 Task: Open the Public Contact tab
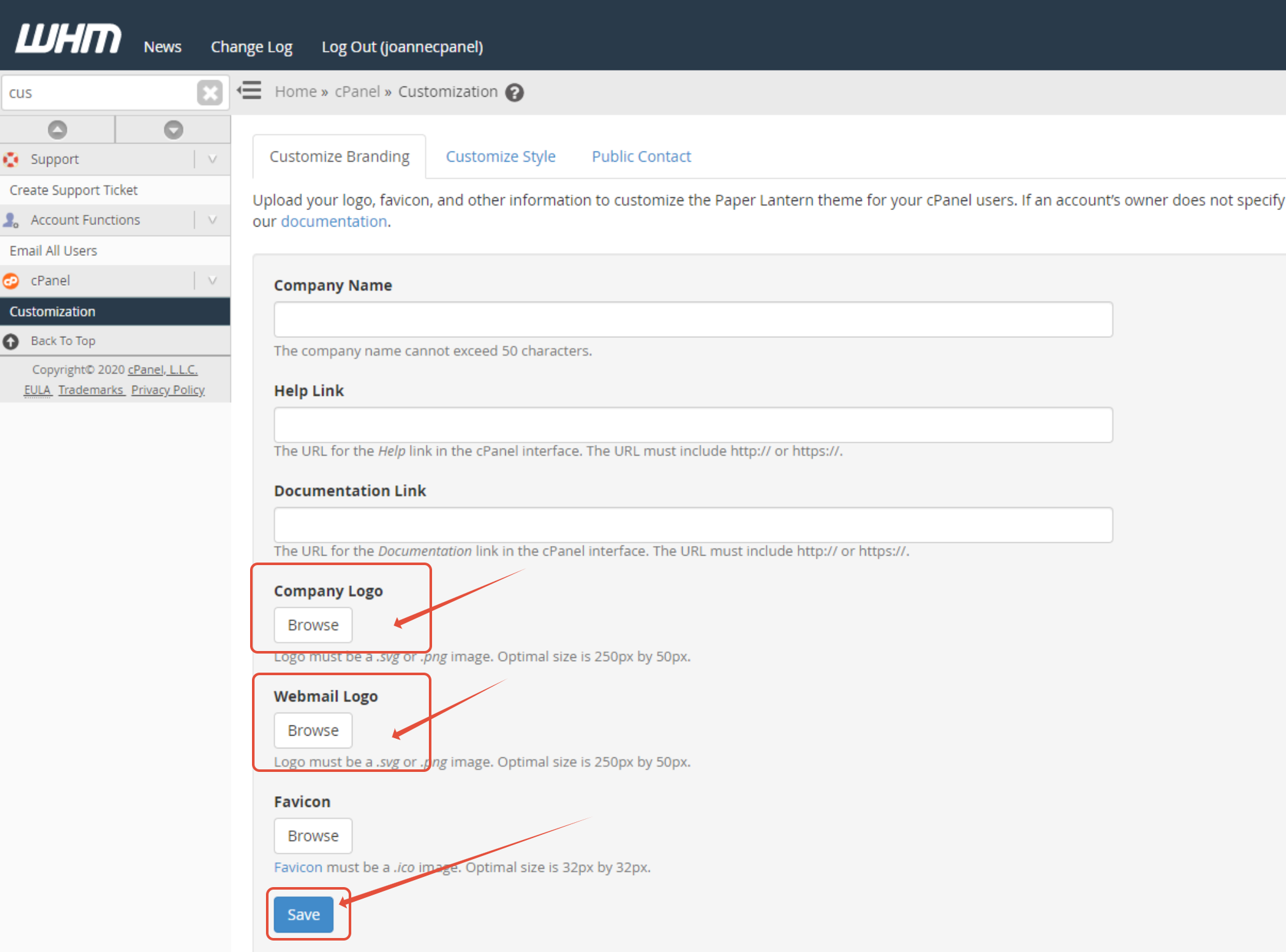(641, 157)
